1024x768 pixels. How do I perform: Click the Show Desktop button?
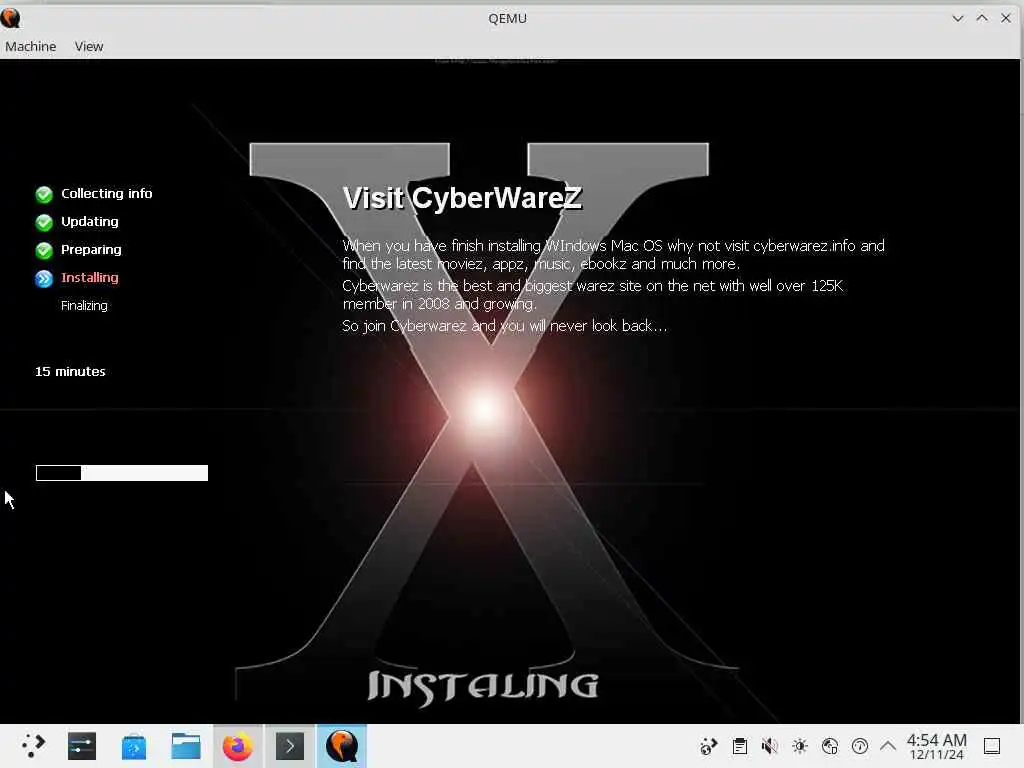[x=992, y=746]
